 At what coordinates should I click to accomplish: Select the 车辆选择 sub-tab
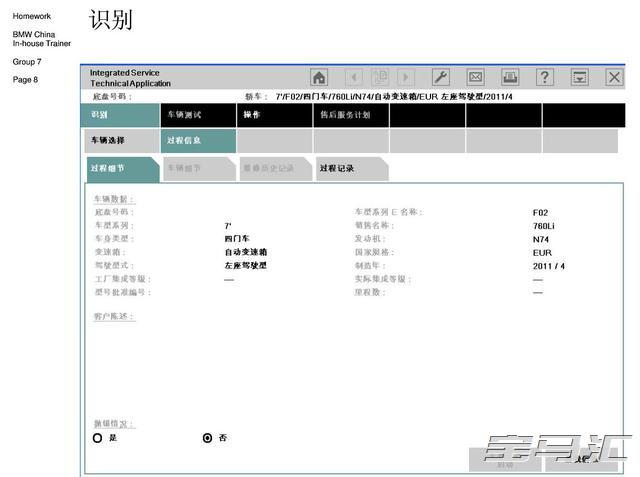pyautogui.click(x=122, y=141)
